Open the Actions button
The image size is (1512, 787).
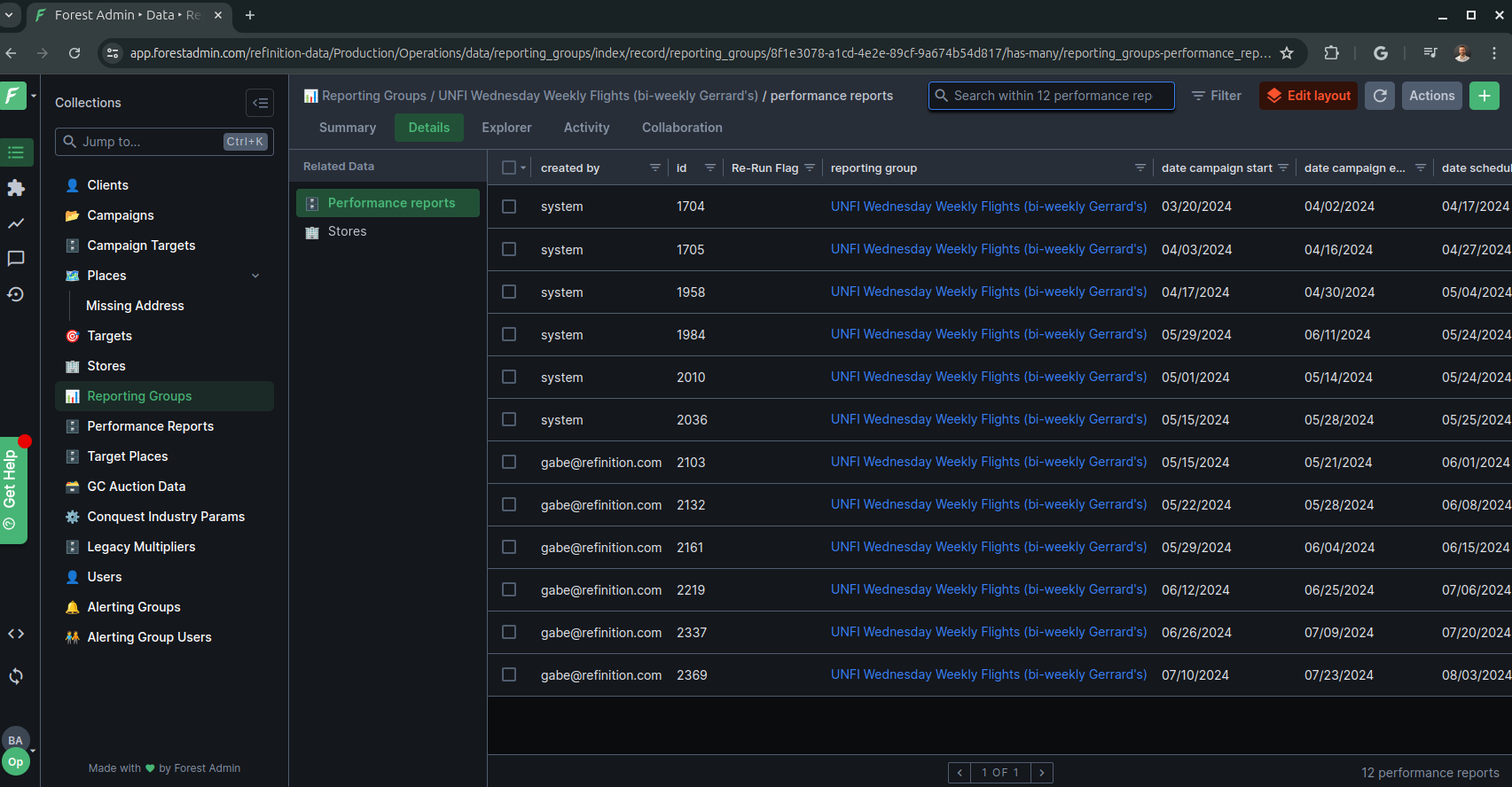pos(1432,96)
